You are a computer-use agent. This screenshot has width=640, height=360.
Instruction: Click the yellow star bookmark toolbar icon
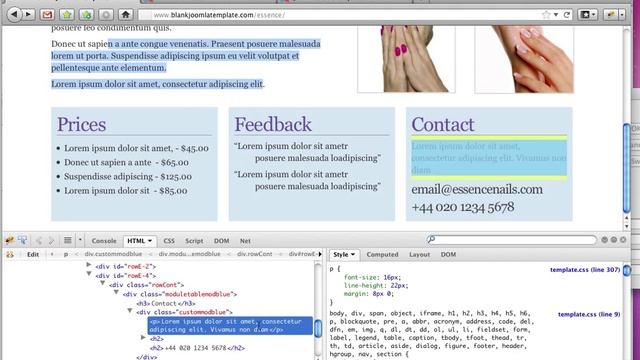[67, 15]
